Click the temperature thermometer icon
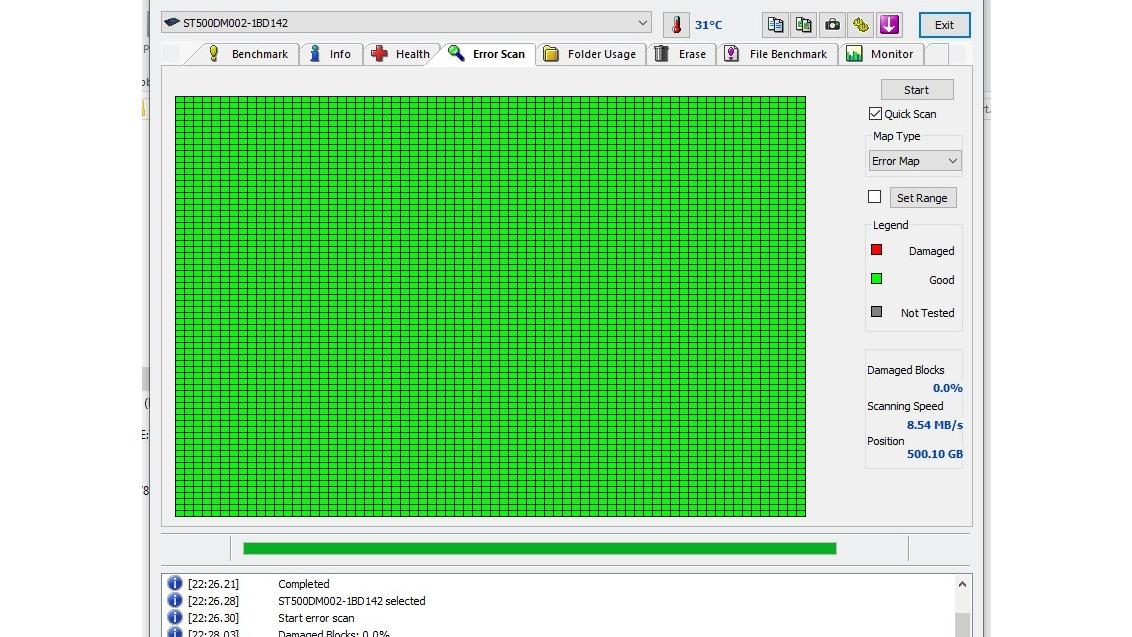 676,25
